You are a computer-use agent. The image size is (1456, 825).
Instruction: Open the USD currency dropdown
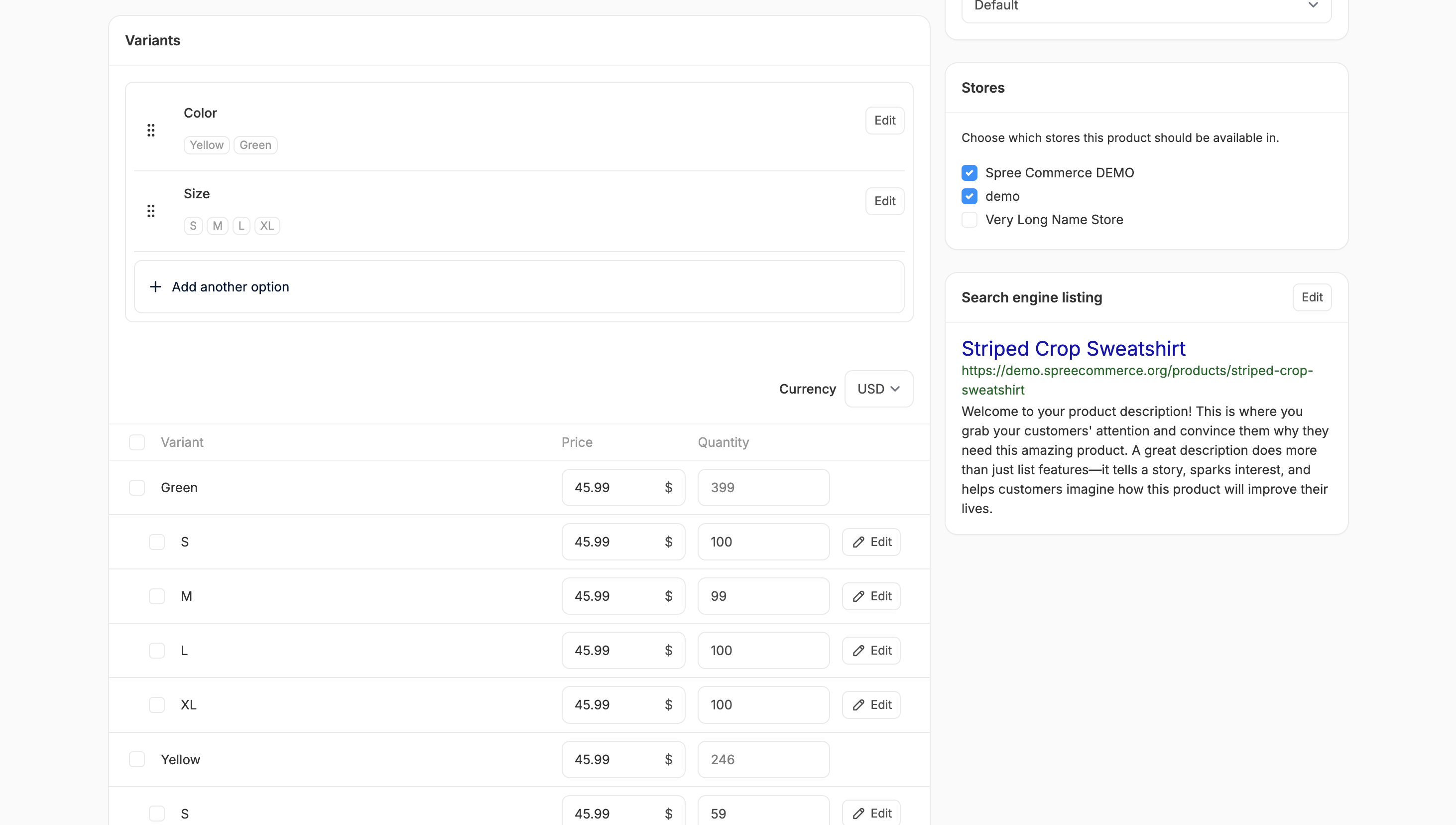878,389
